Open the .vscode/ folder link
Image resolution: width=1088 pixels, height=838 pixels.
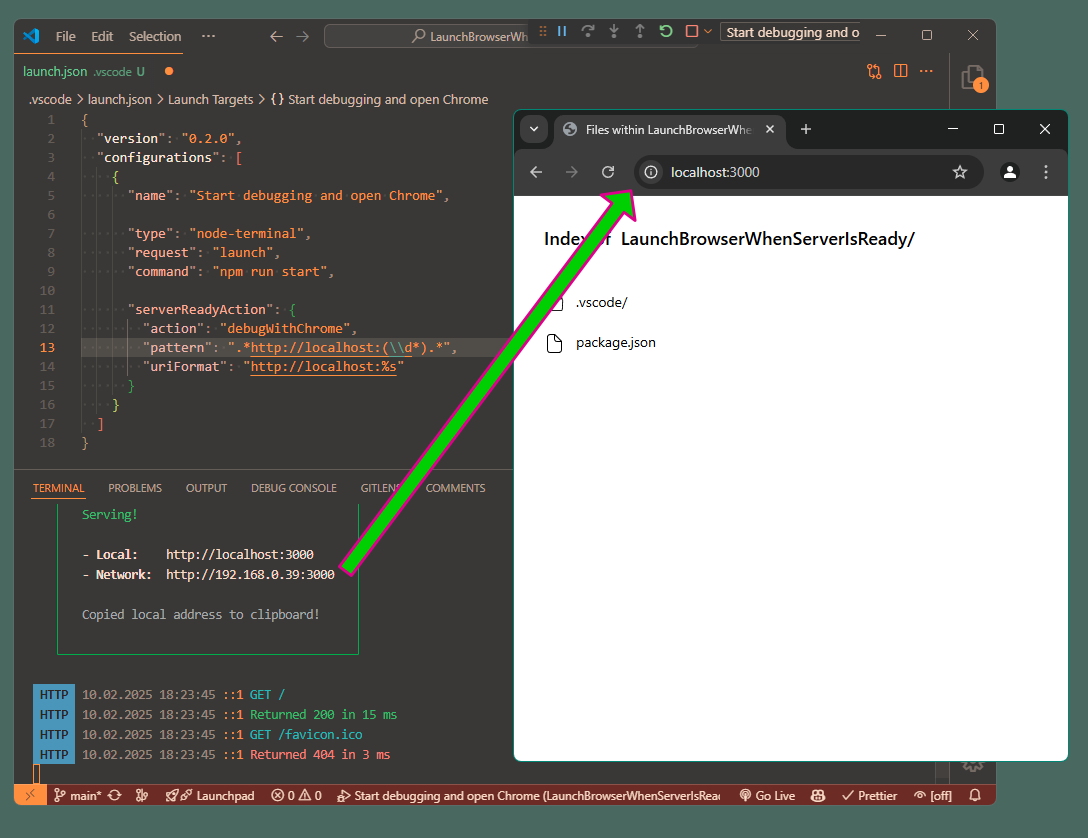click(x=601, y=302)
